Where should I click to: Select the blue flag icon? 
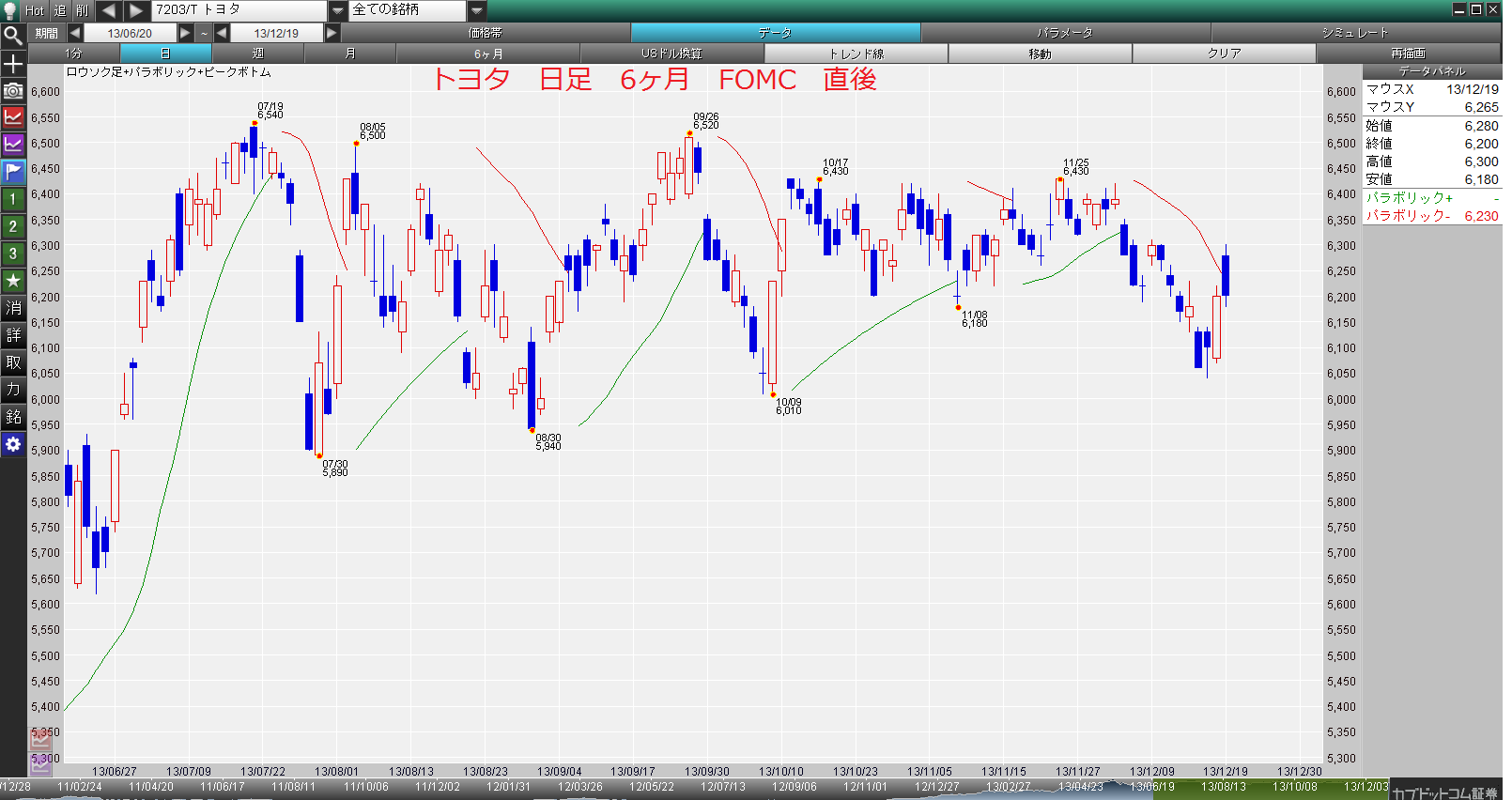(13, 172)
